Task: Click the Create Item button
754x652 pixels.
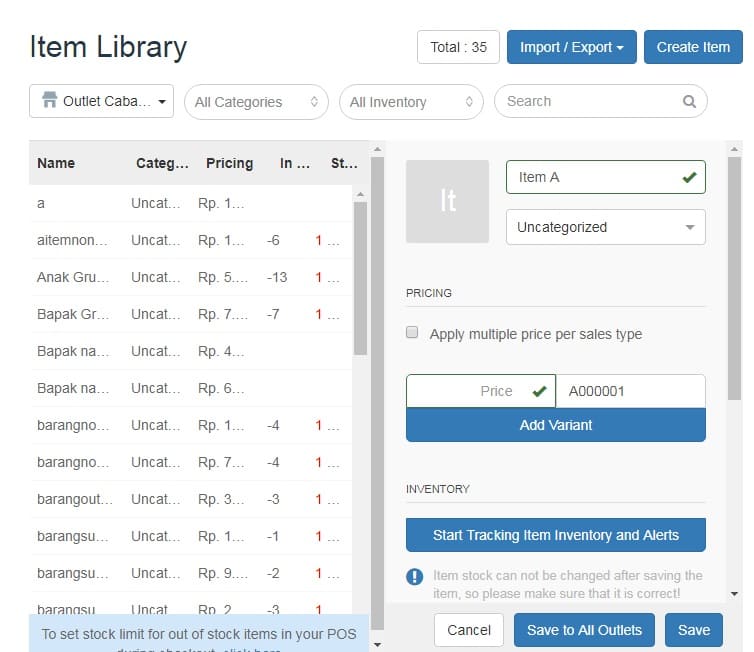Action: tap(693, 47)
